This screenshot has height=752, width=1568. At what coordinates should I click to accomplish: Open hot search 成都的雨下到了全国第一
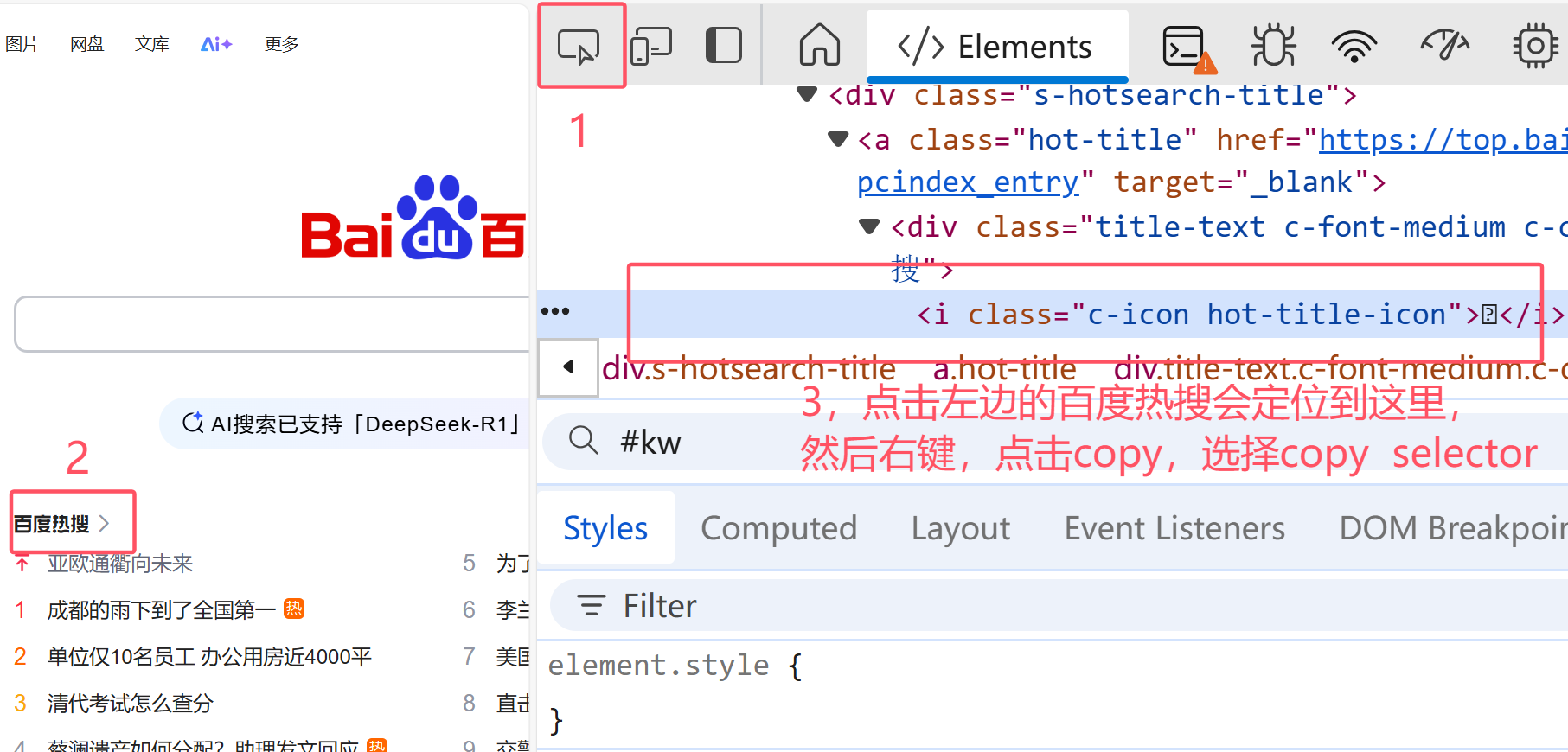(162, 610)
